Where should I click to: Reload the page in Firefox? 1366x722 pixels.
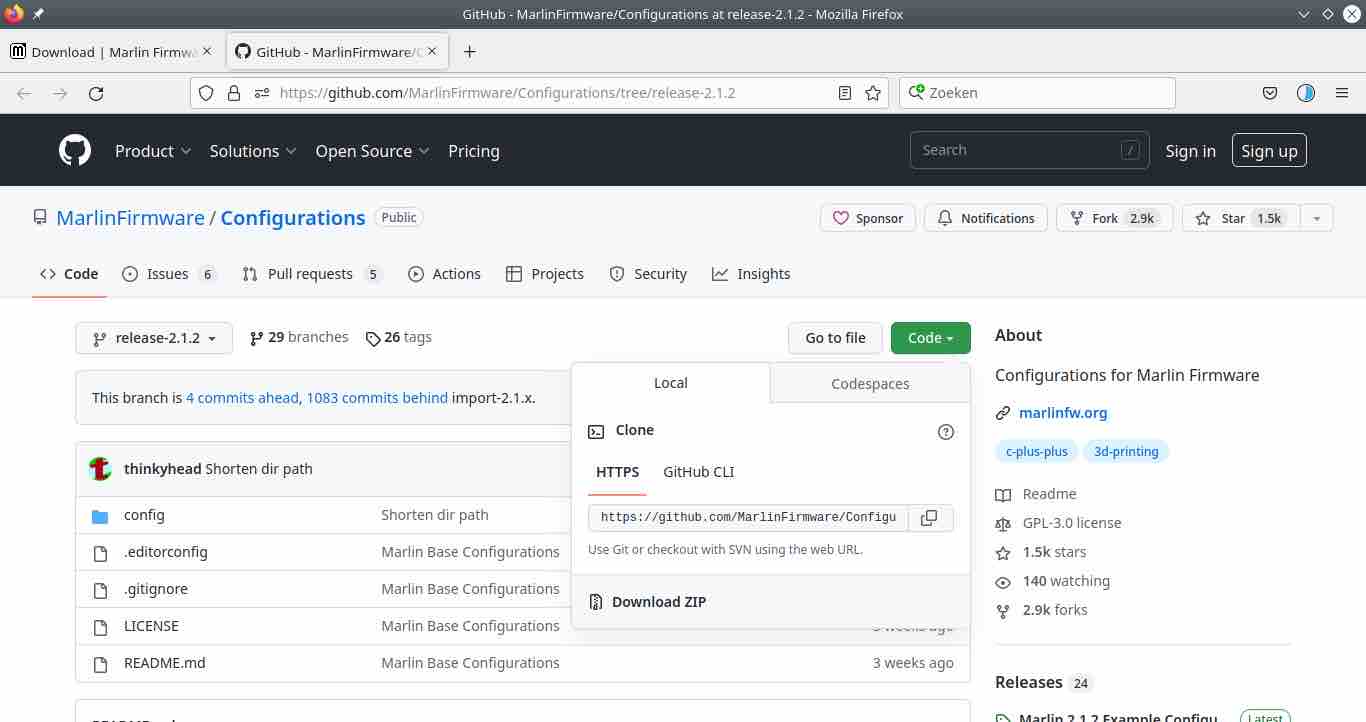tap(96, 93)
